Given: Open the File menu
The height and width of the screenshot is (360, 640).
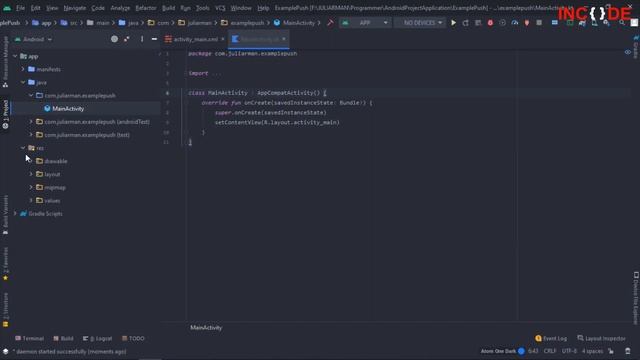Looking at the screenshot, I should 20,8.
